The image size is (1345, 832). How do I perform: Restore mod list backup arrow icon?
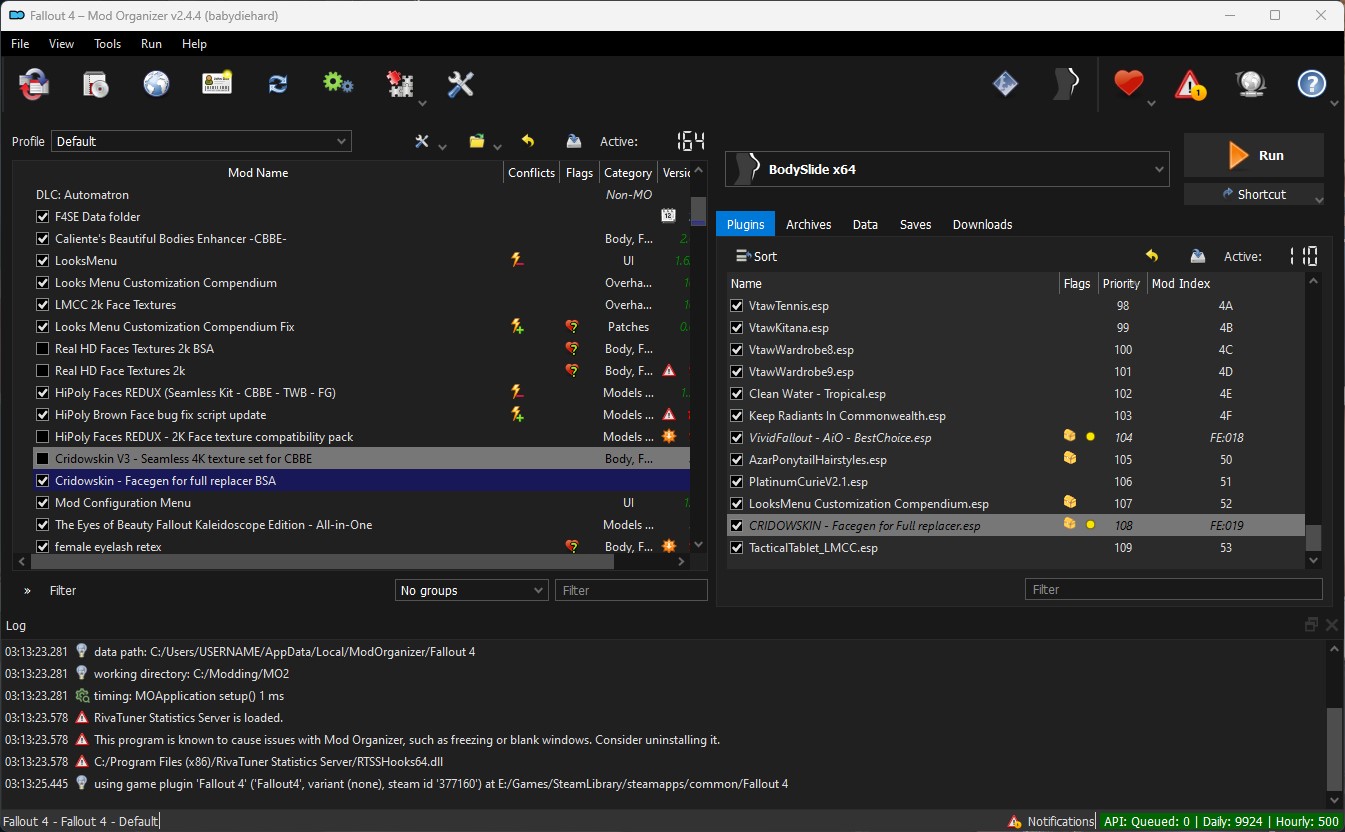pos(528,142)
